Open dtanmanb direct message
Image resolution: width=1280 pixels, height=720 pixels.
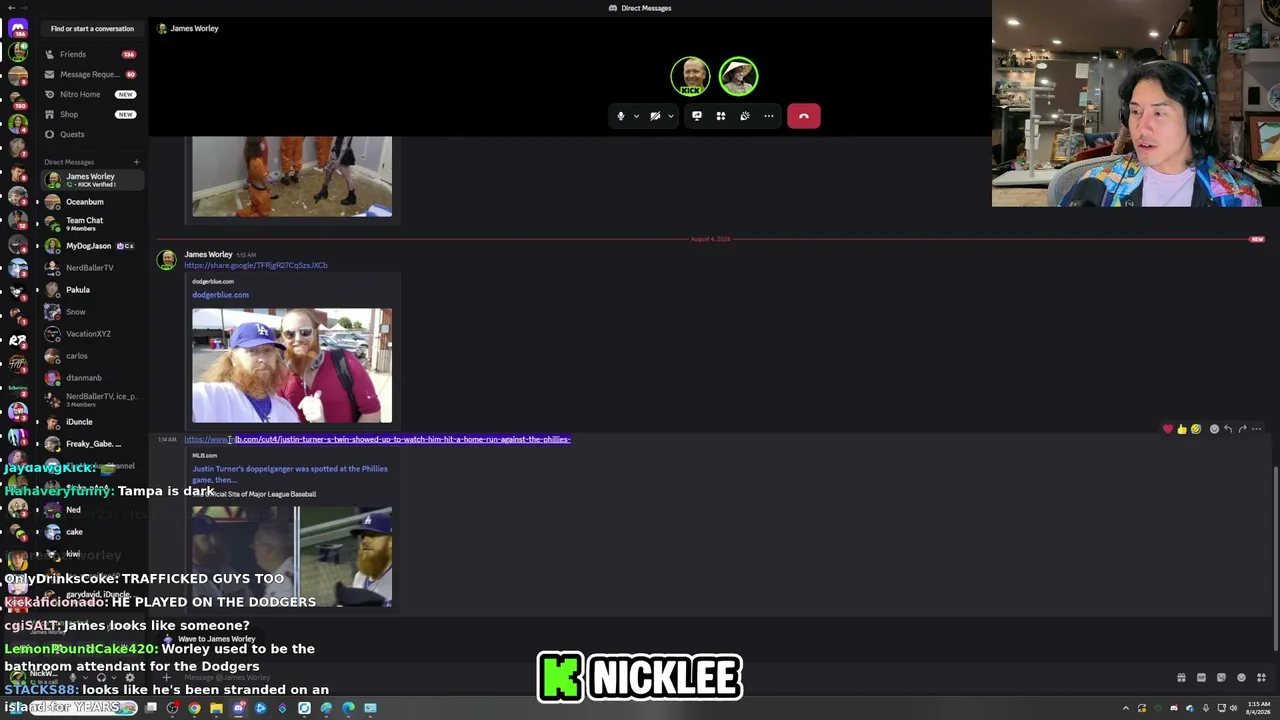pos(92,378)
